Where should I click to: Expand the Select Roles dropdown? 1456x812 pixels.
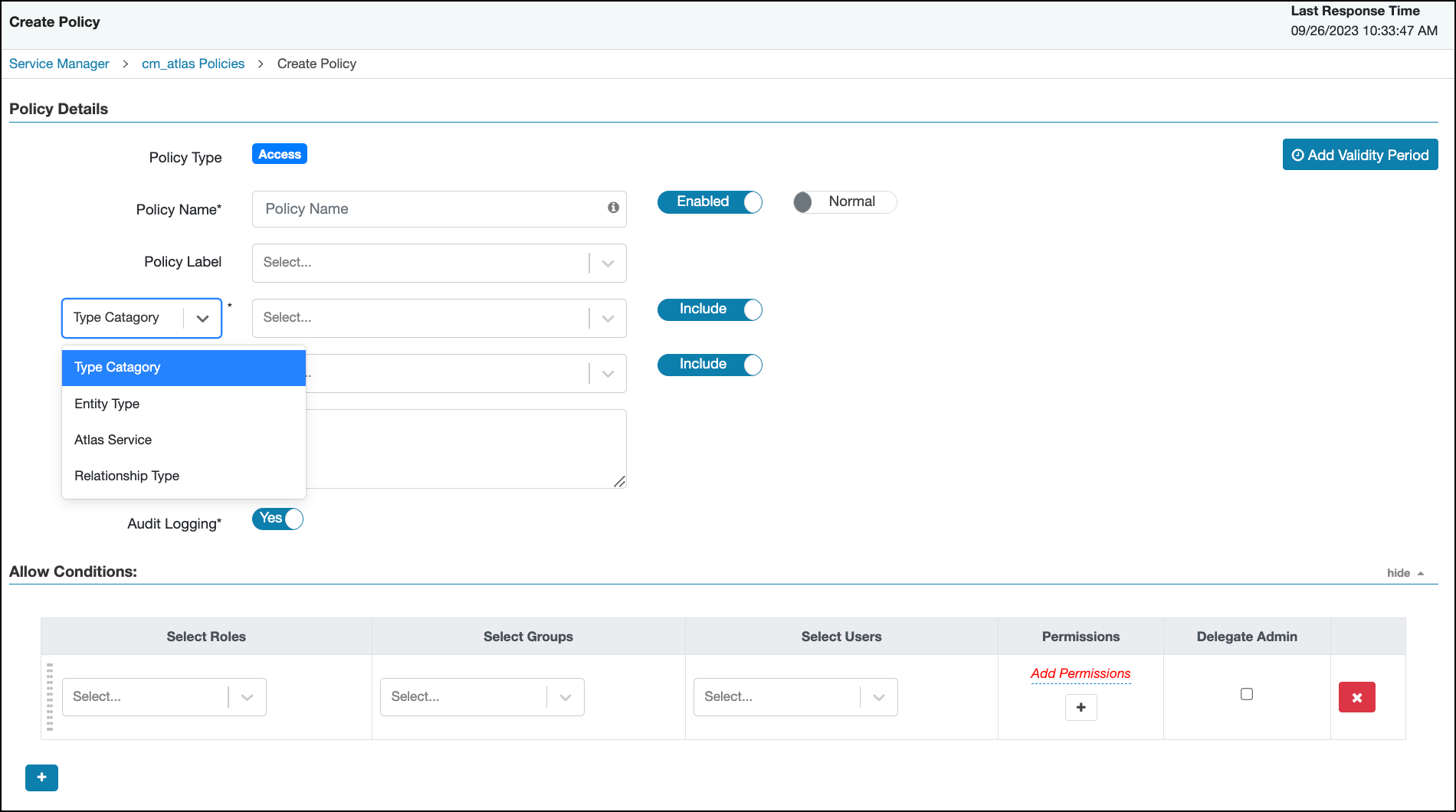pyautogui.click(x=246, y=697)
